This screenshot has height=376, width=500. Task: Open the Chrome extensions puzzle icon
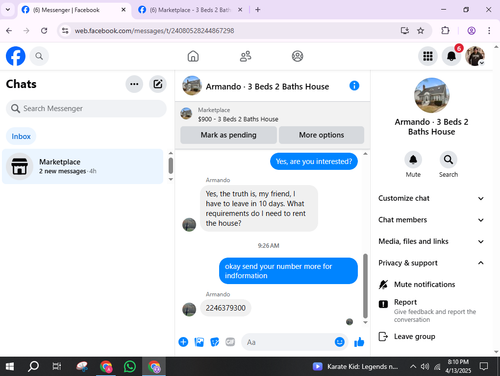point(445,31)
